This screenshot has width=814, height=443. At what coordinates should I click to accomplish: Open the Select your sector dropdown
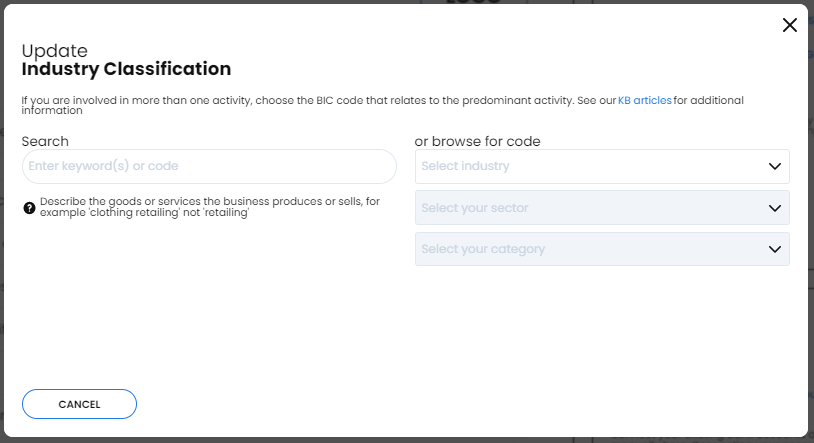pyautogui.click(x=602, y=208)
